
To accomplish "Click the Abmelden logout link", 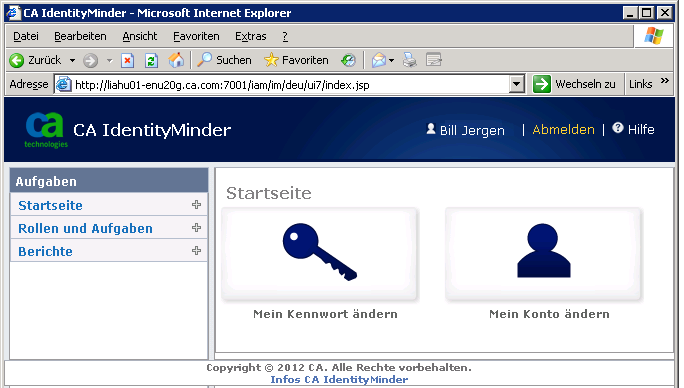I will [563, 130].
